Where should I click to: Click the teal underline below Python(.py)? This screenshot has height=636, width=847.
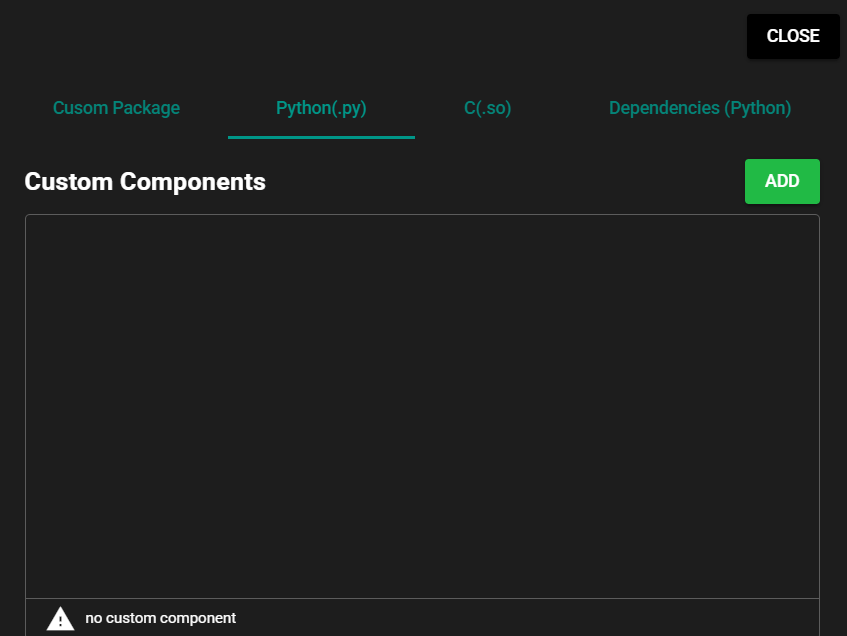click(x=321, y=137)
